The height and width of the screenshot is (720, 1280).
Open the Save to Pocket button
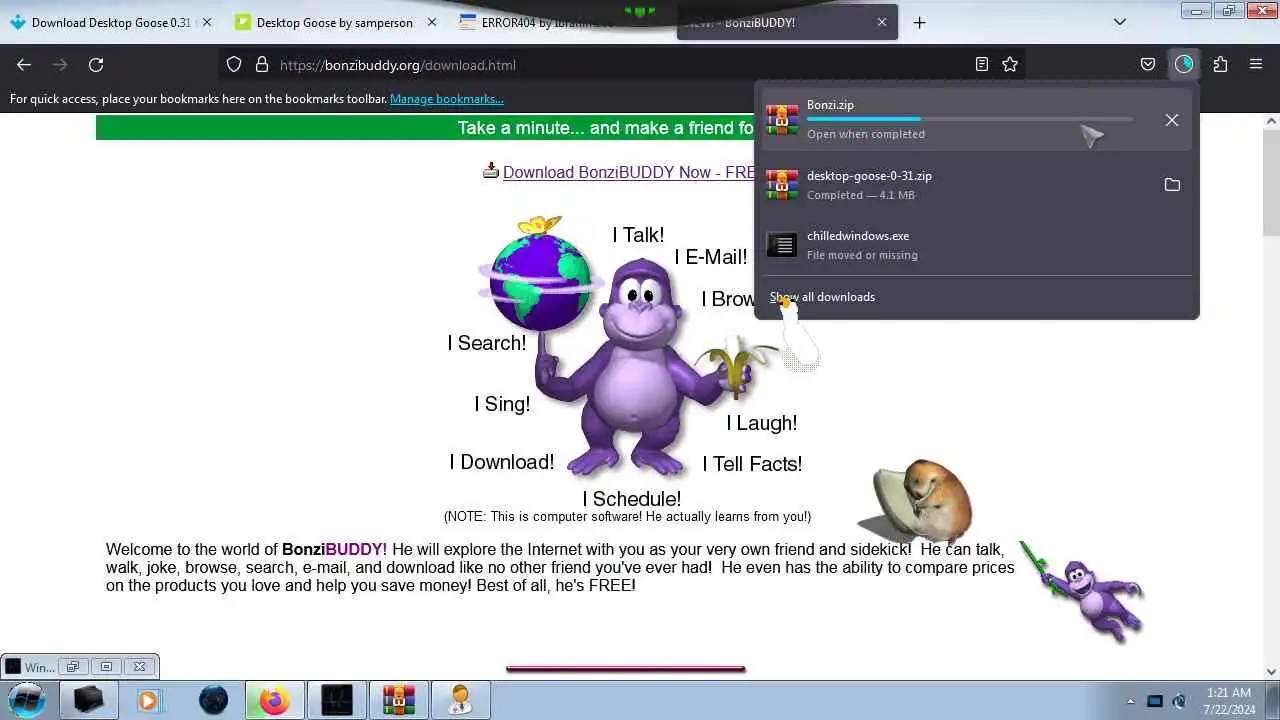(1148, 64)
